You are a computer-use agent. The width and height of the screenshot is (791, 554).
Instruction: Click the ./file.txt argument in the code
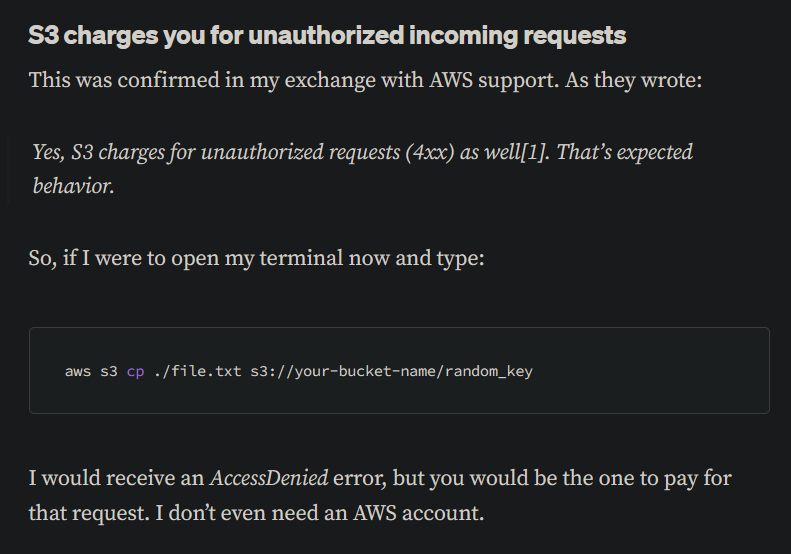pyautogui.click(x=197, y=371)
